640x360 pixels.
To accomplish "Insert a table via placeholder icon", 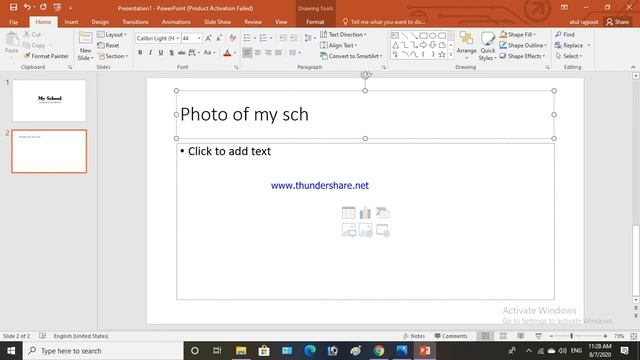I will click(x=348, y=213).
